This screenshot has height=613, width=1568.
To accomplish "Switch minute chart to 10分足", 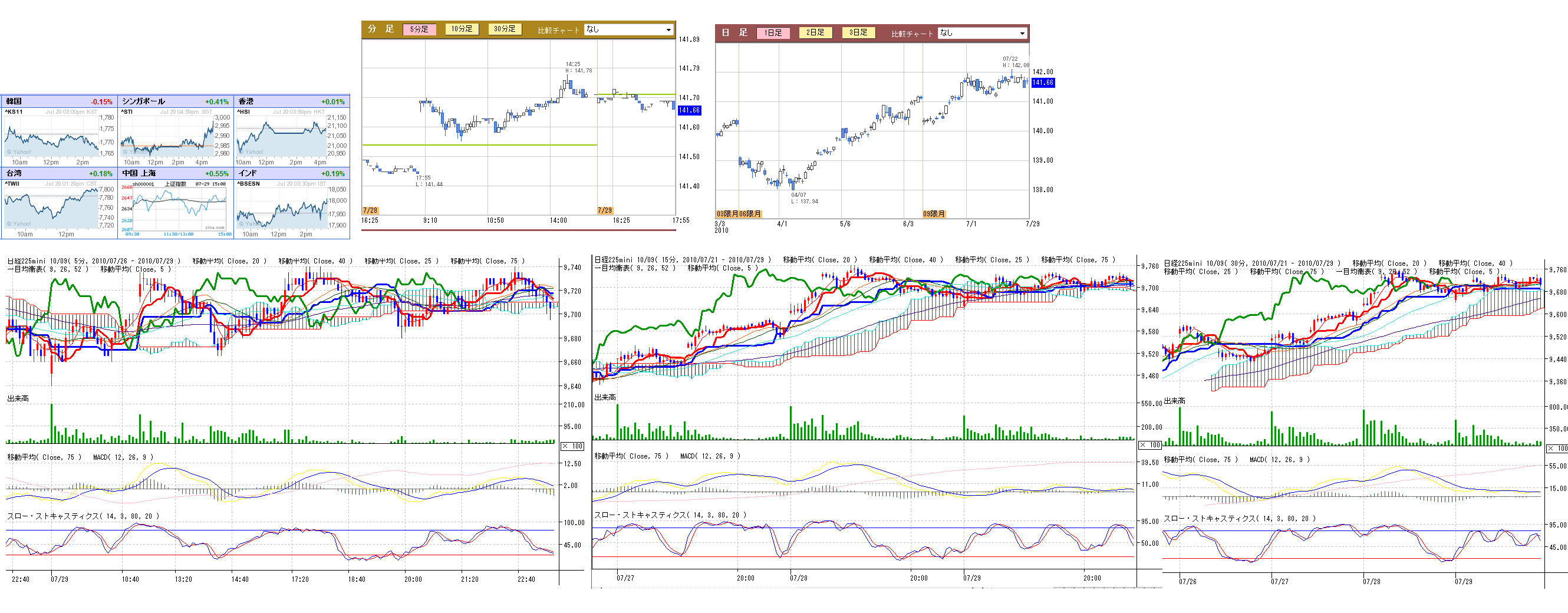I will point(462,29).
